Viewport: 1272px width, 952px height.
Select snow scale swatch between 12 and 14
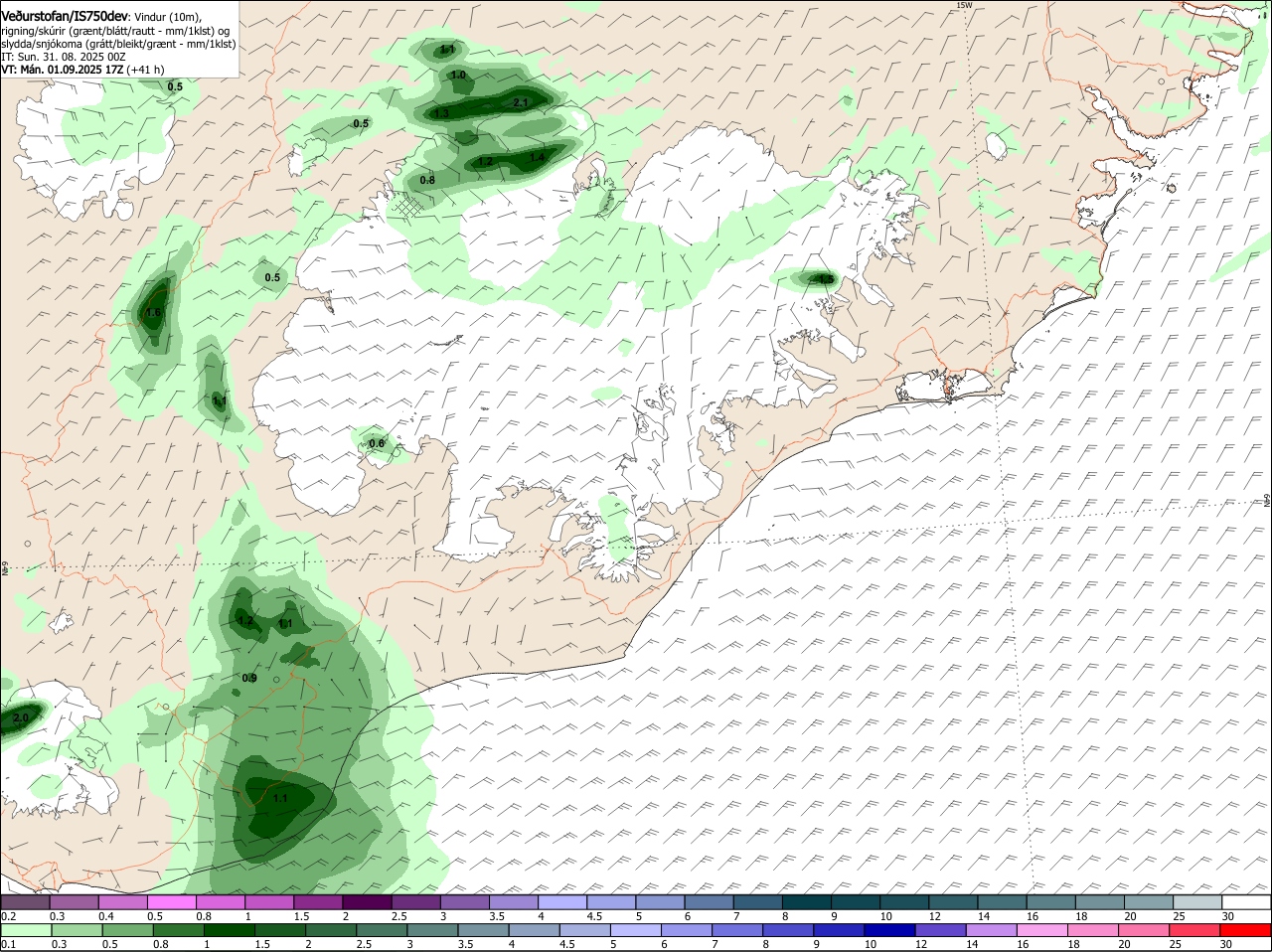pos(952,902)
